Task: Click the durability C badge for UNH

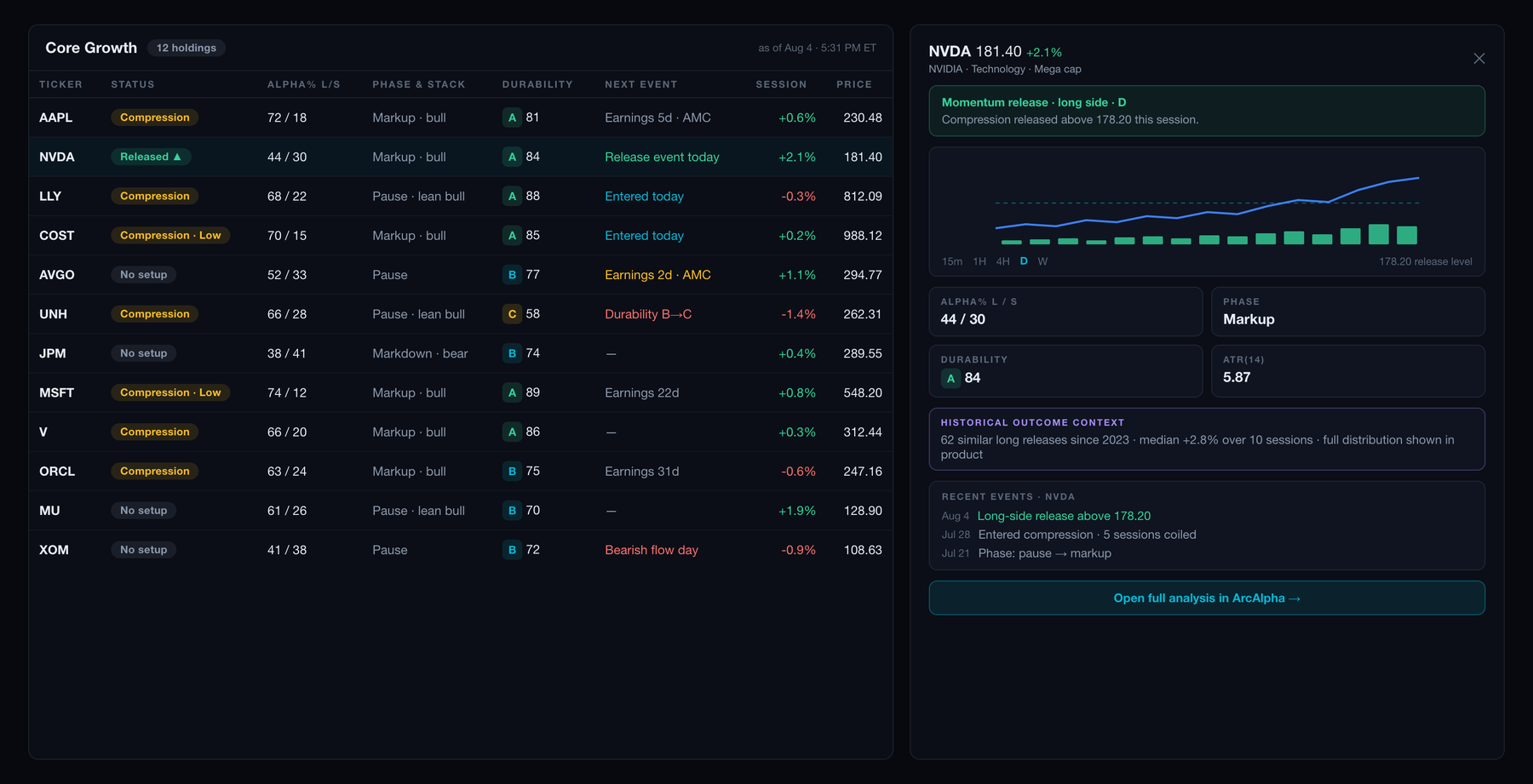Action: (x=512, y=314)
